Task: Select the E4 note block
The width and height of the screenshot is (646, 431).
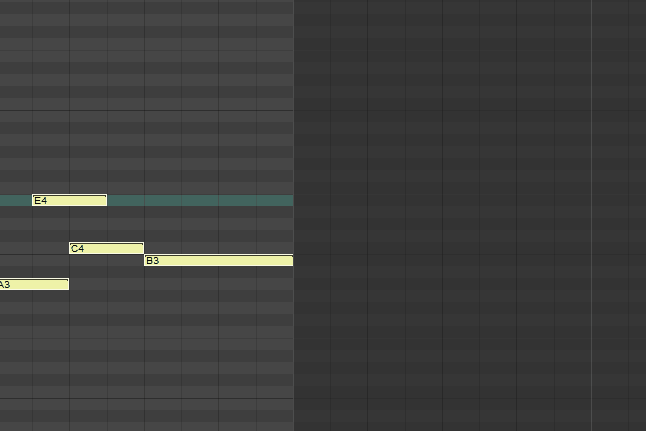Action: (69, 200)
